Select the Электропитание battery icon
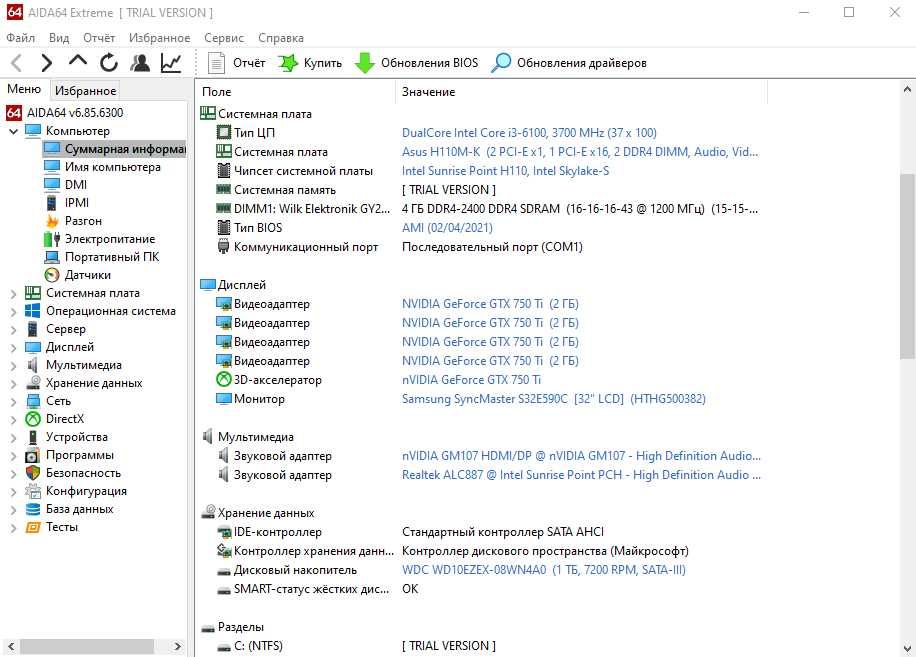The image size is (916, 657). coord(52,239)
